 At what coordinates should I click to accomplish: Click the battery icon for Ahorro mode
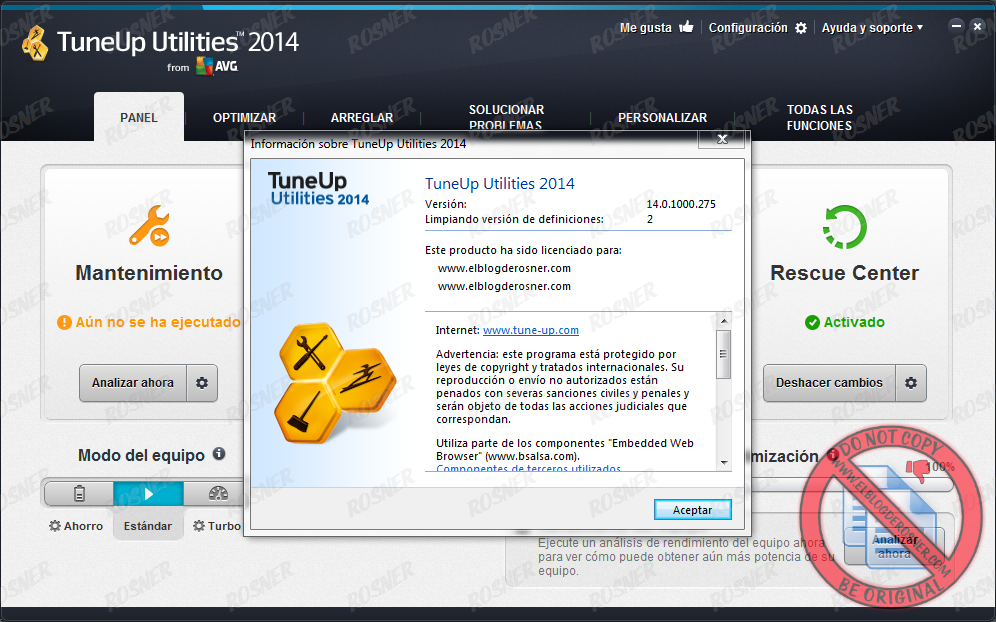[x=78, y=493]
